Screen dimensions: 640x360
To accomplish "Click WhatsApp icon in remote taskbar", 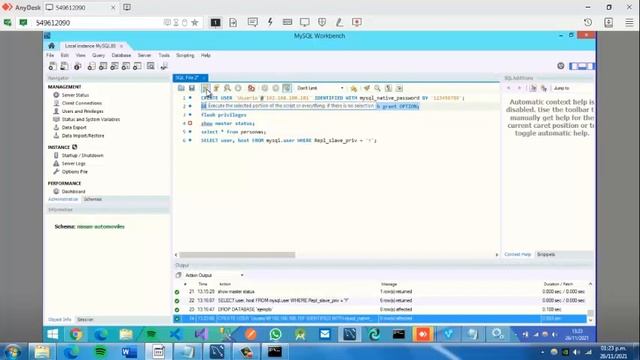I will pos(276,334).
